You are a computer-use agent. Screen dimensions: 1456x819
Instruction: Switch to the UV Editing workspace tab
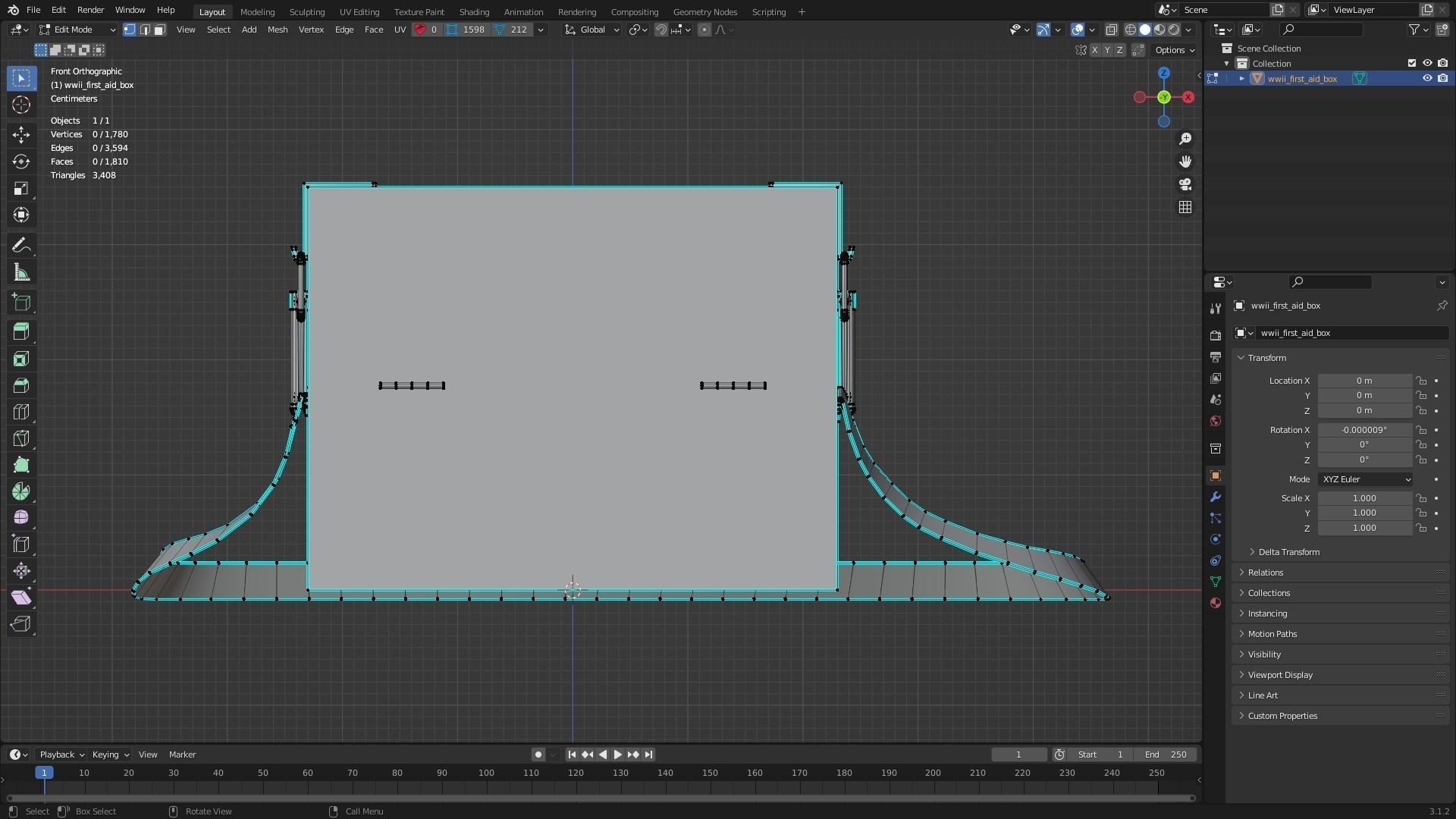(359, 12)
